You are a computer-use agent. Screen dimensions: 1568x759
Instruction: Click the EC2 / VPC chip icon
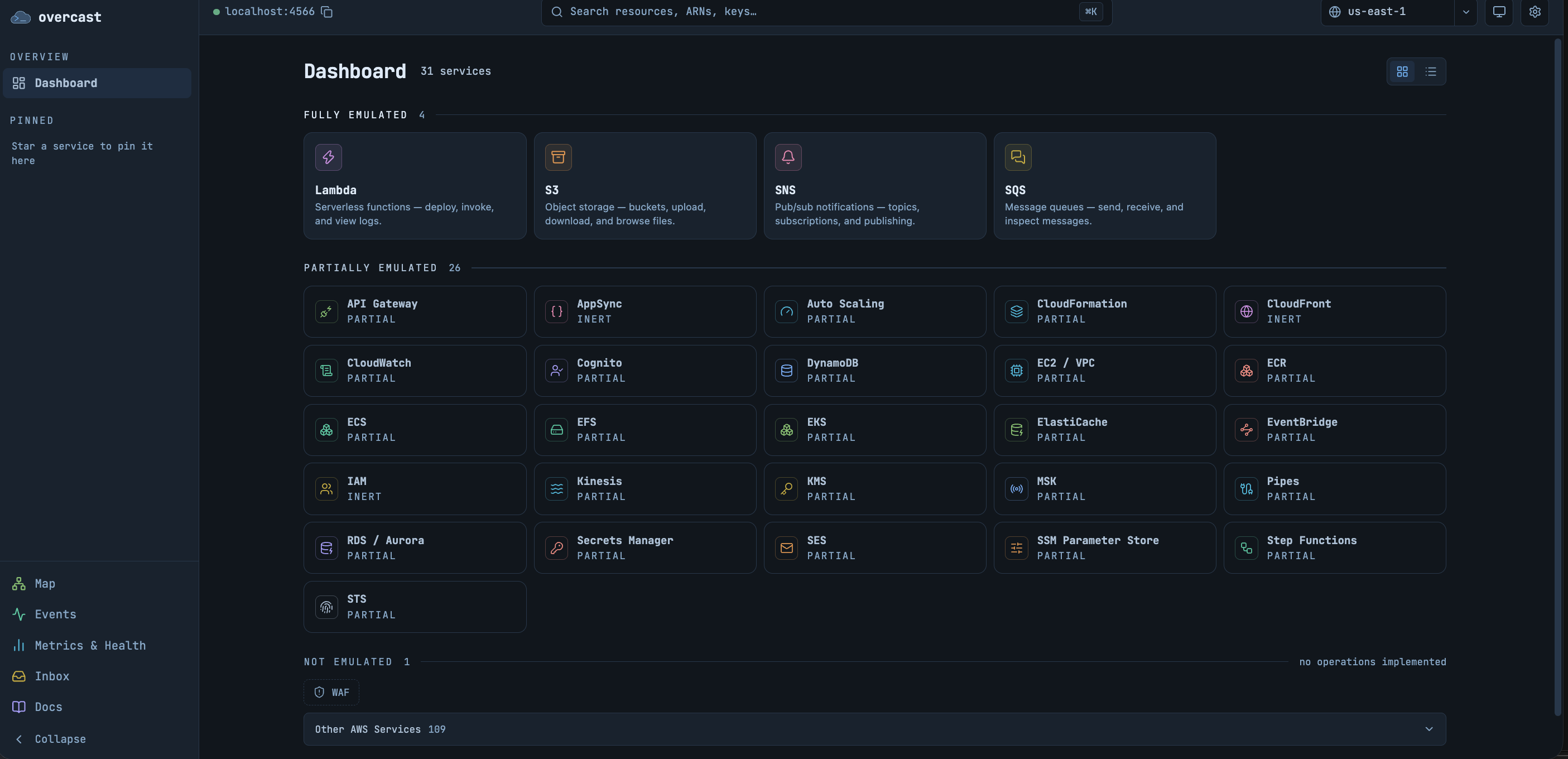click(1017, 371)
